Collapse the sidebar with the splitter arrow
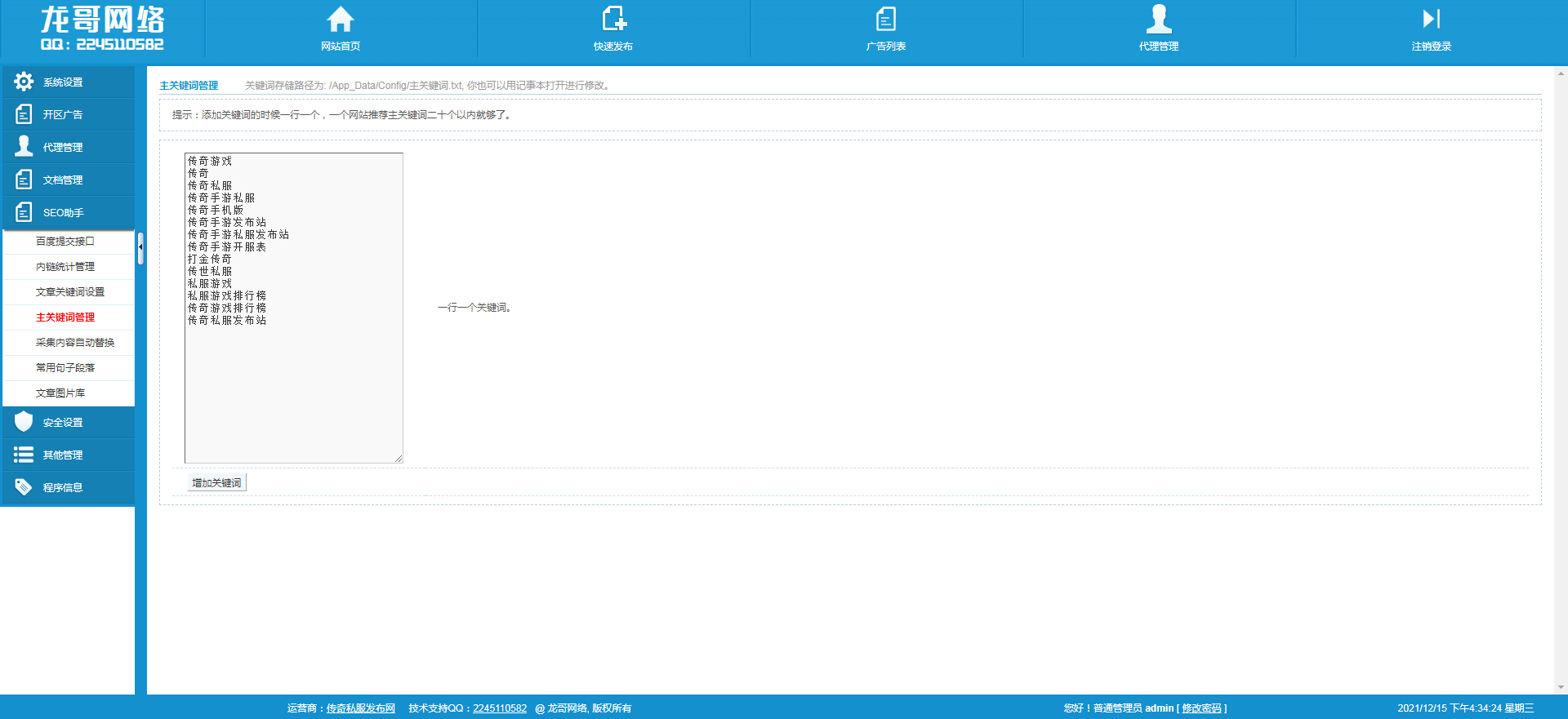The height and width of the screenshot is (719, 1568). 140,247
